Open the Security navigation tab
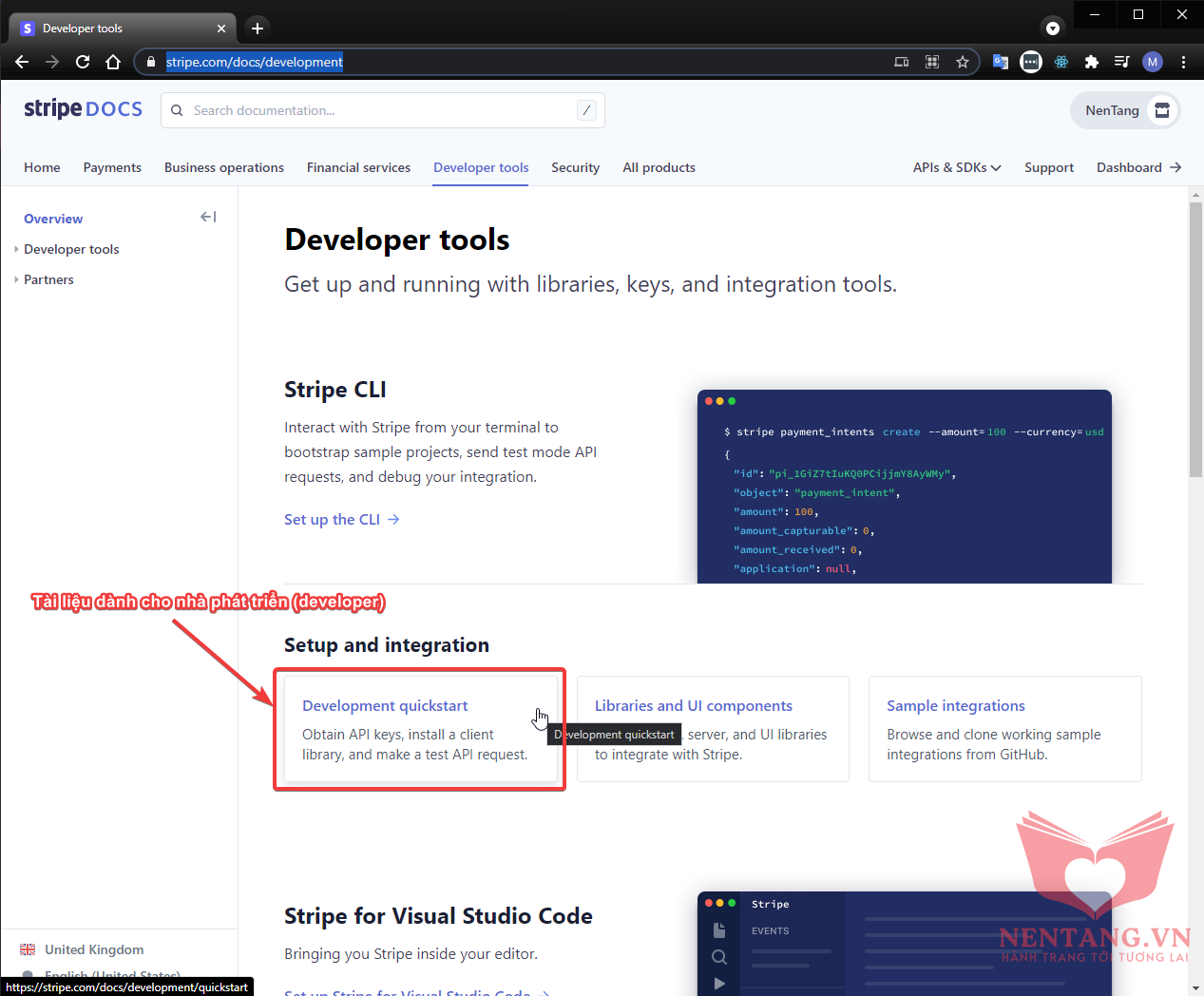 coord(575,167)
